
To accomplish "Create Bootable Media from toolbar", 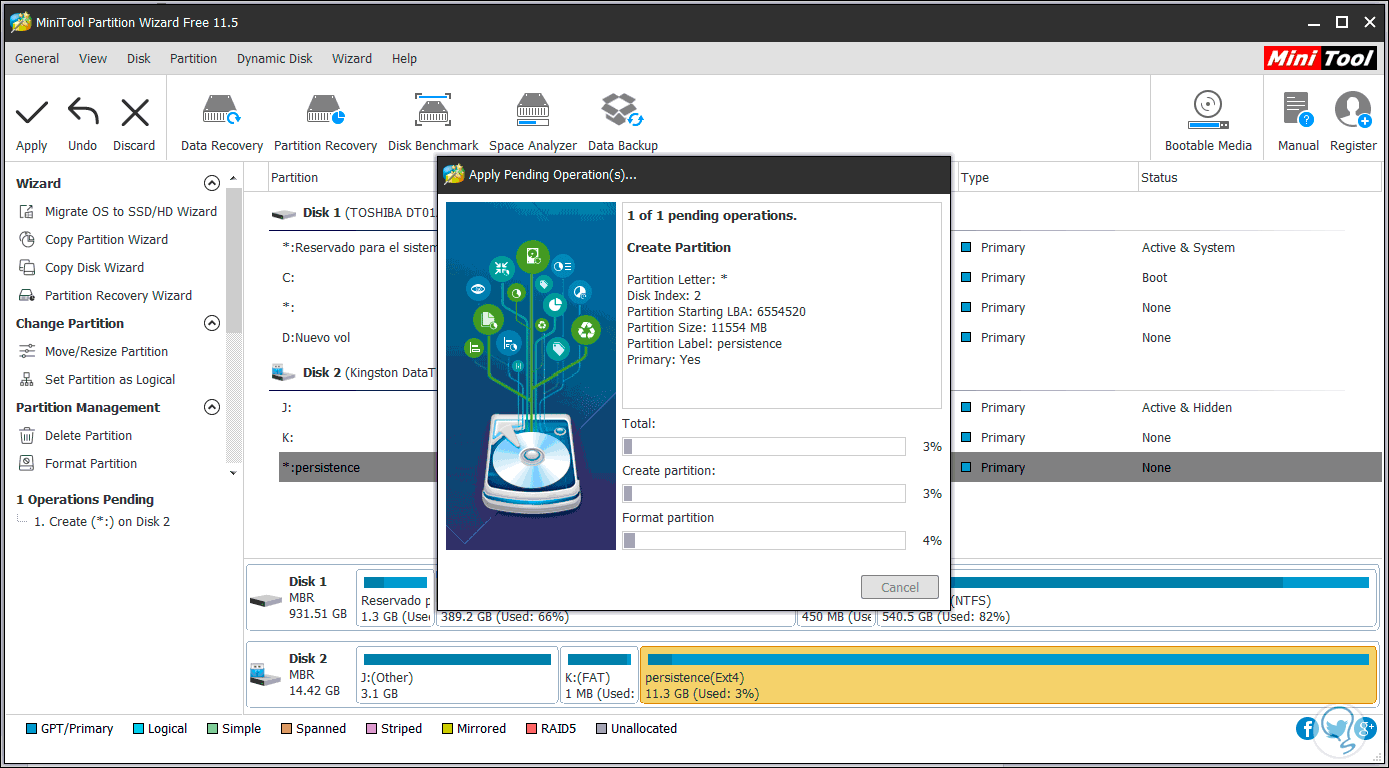I will coord(1208,110).
